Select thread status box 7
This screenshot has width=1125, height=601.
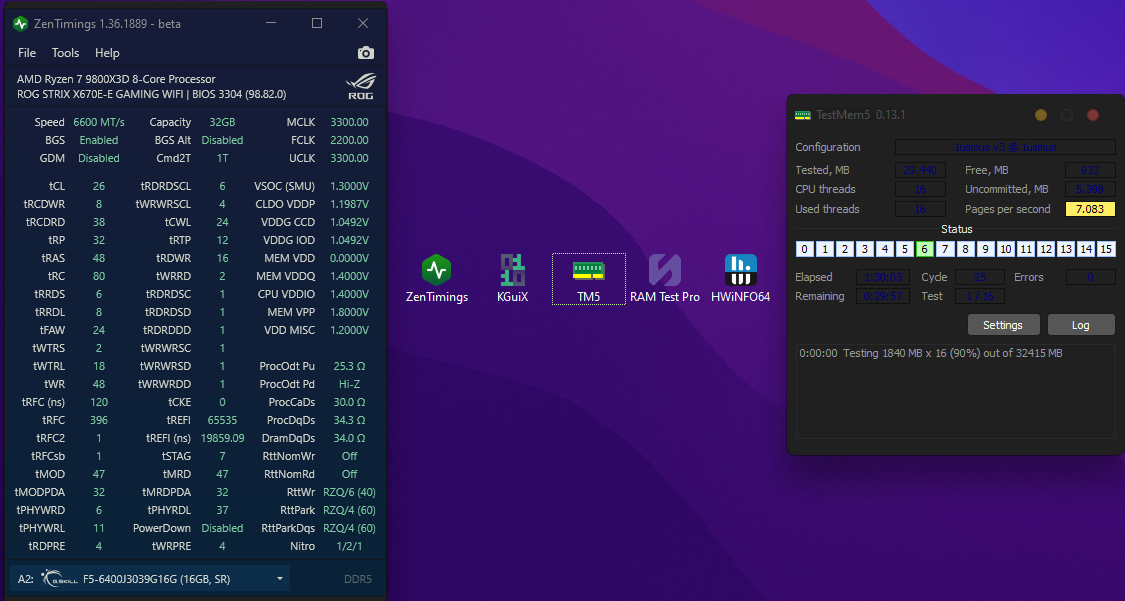[946, 249]
